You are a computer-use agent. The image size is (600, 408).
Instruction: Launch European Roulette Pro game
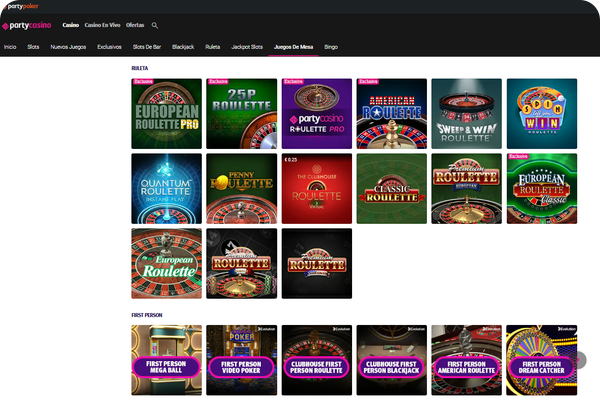tap(166, 114)
